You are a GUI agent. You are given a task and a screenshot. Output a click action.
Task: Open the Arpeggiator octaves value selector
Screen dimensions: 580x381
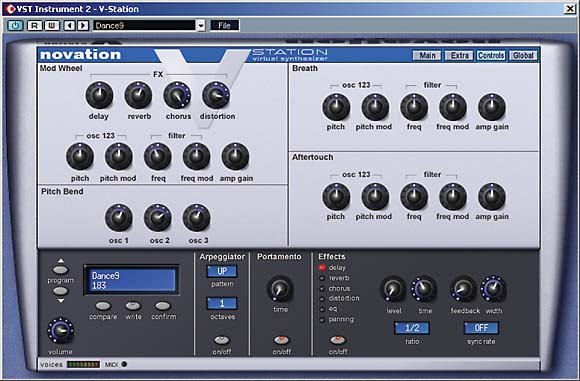[x=222, y=304]
